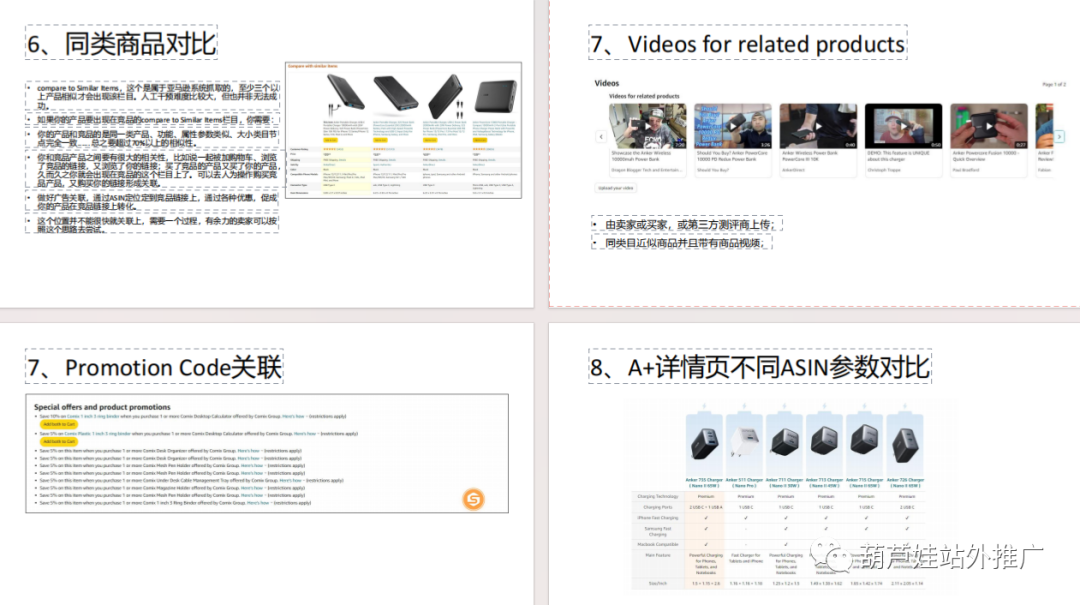Click the white Anker 511 Charger product image
Screen dimensions: 1080x605
coord(744,443)
